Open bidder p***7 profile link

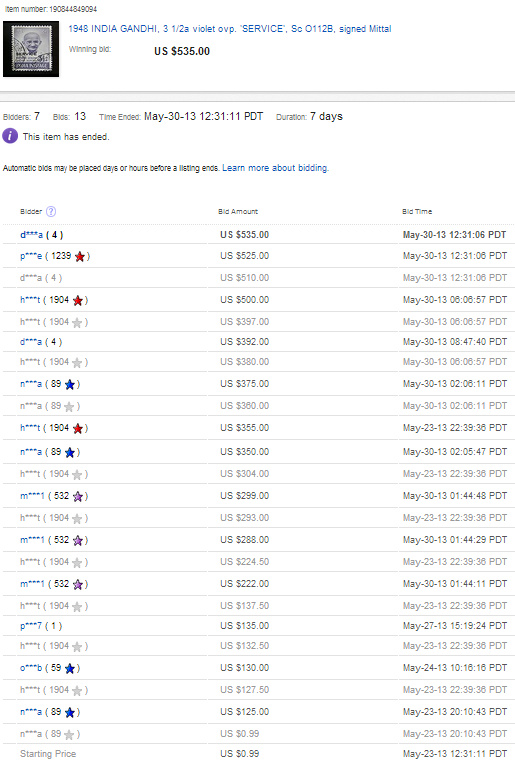pos(31,626)
